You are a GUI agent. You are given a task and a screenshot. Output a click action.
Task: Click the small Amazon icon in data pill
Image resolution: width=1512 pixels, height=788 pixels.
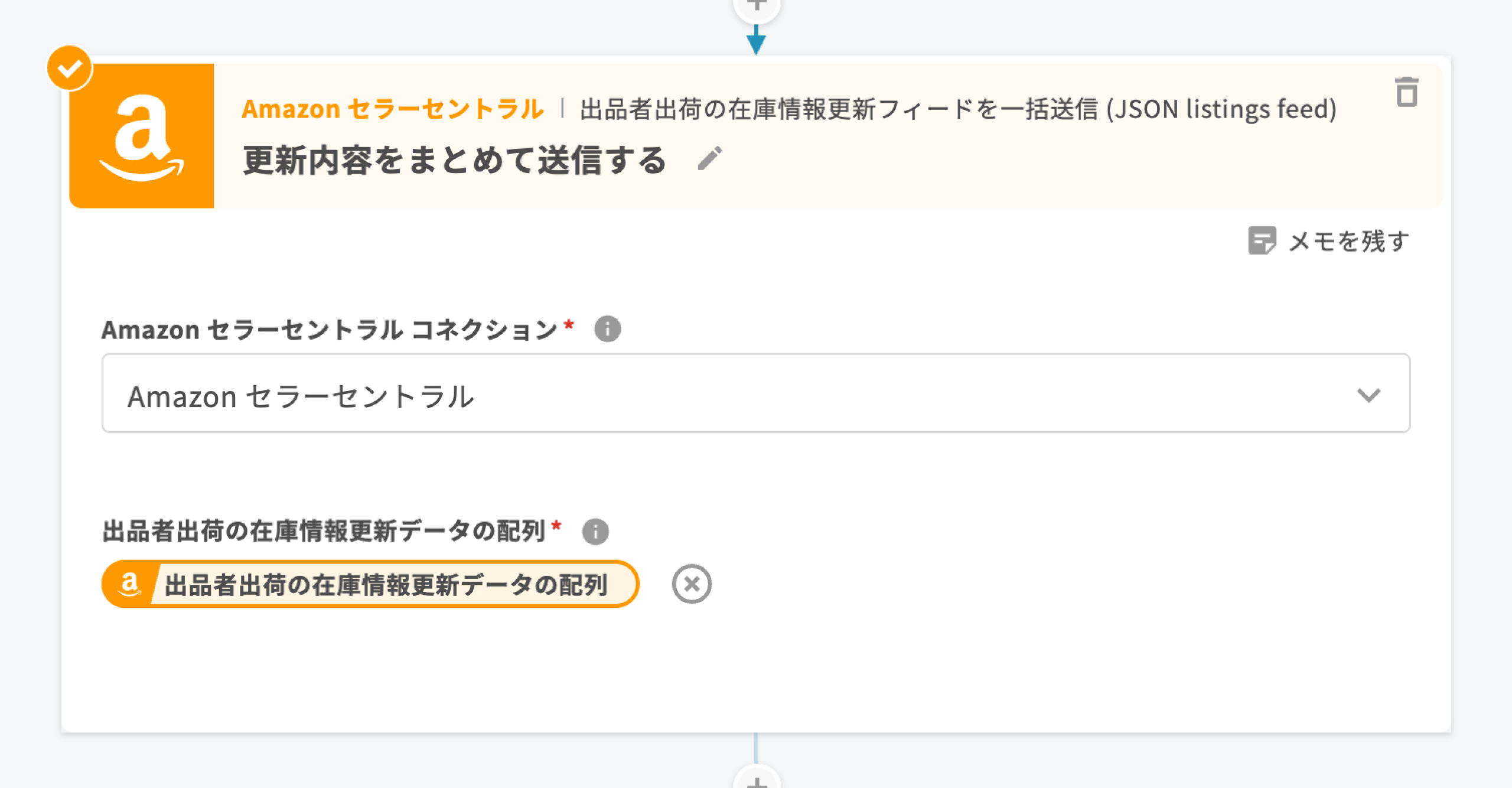129,584
